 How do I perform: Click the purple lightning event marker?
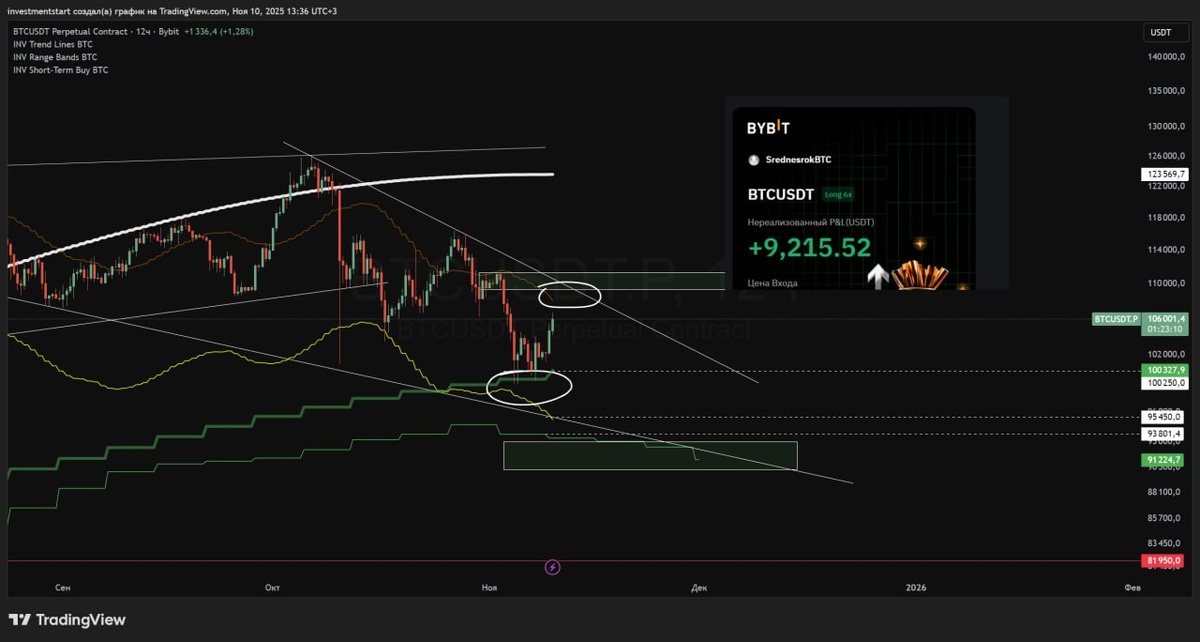click(553, 567)
